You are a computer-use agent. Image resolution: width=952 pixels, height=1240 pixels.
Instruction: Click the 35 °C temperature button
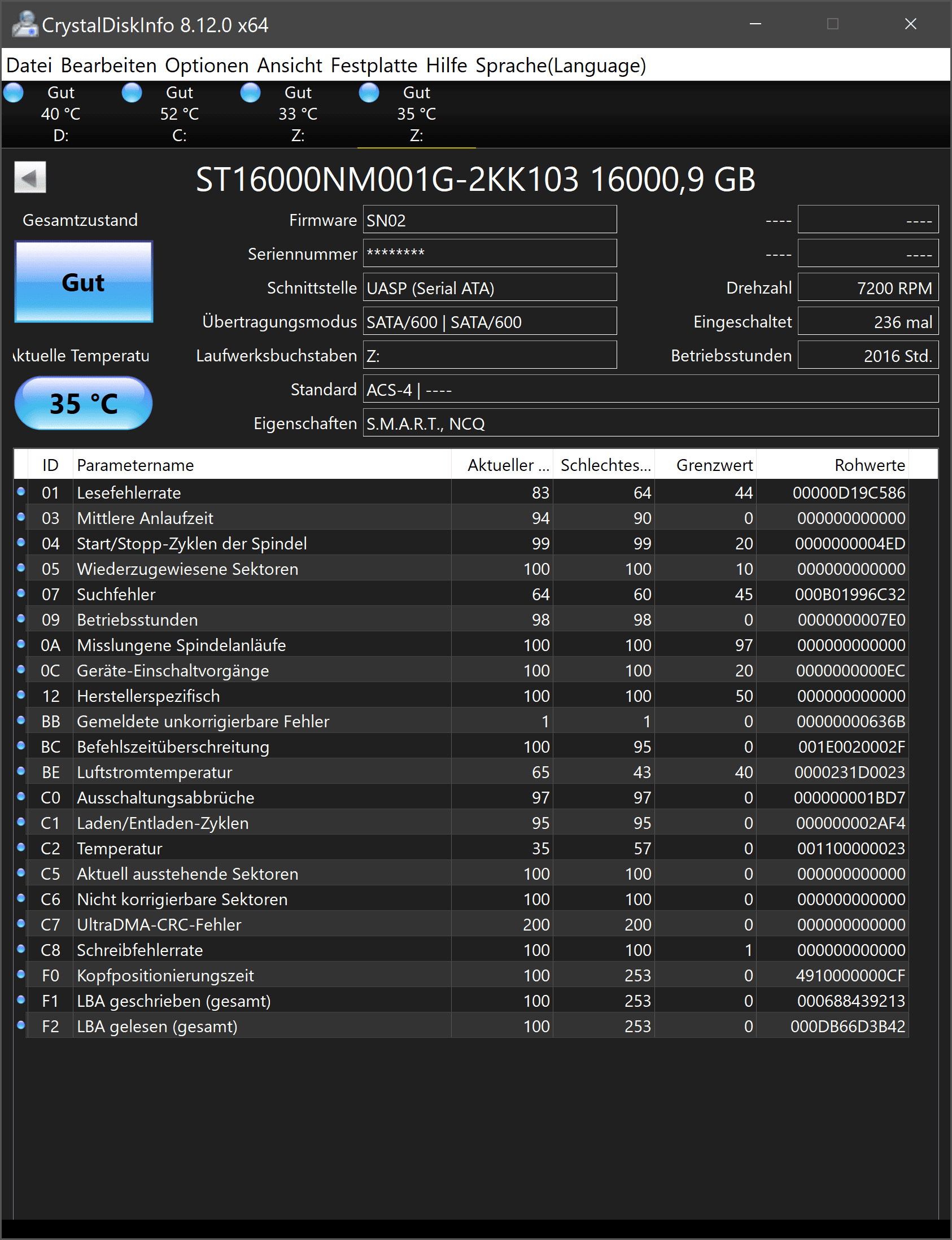84,403
